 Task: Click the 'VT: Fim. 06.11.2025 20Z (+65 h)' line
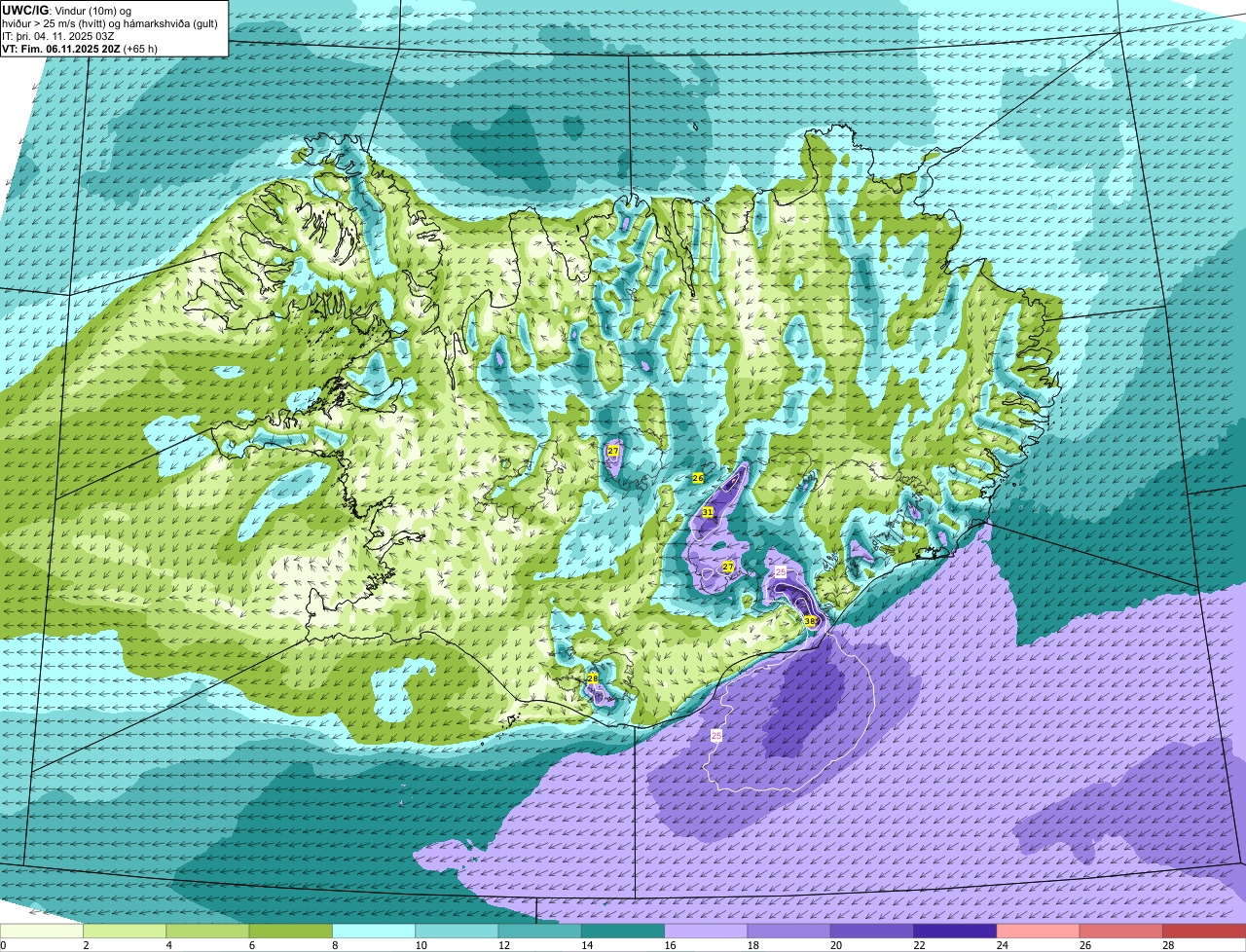(x=80, y=49)
